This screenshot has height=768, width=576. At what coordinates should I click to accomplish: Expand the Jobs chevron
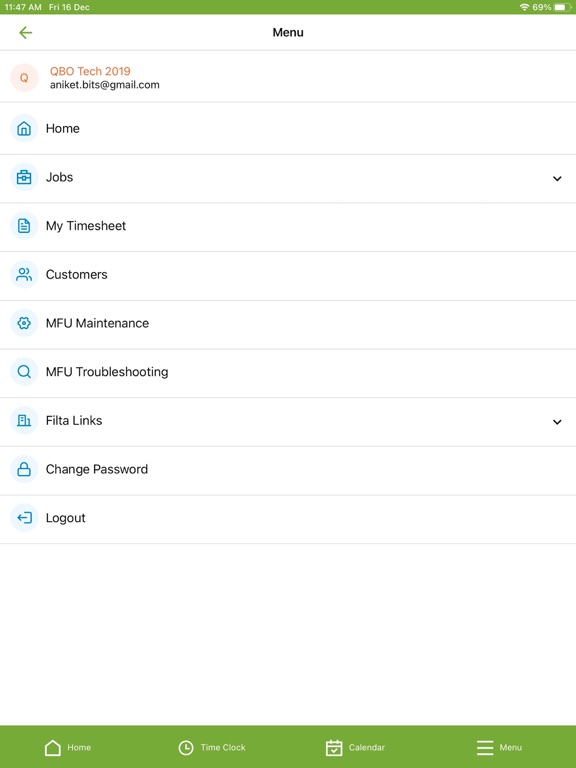tap(557, 178)
